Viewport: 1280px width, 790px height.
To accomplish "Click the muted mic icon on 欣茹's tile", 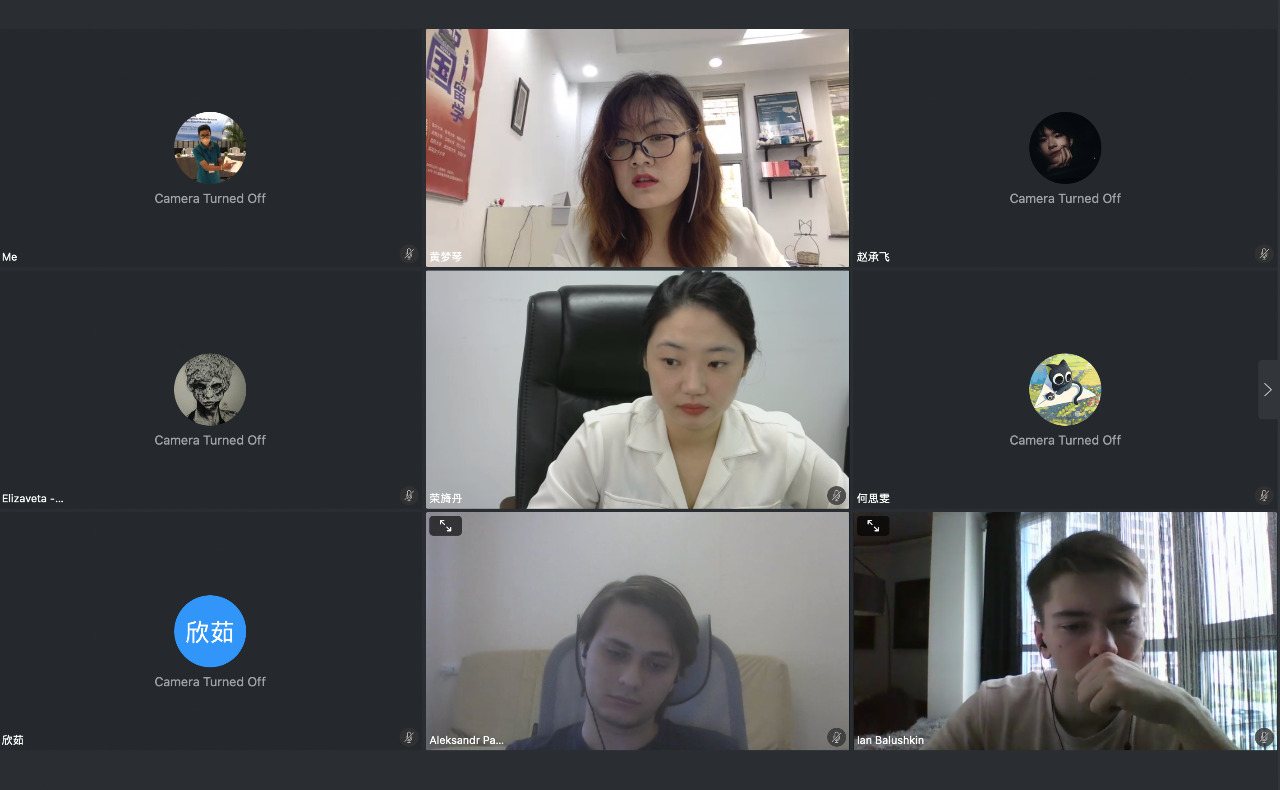I will click(408, 737).
